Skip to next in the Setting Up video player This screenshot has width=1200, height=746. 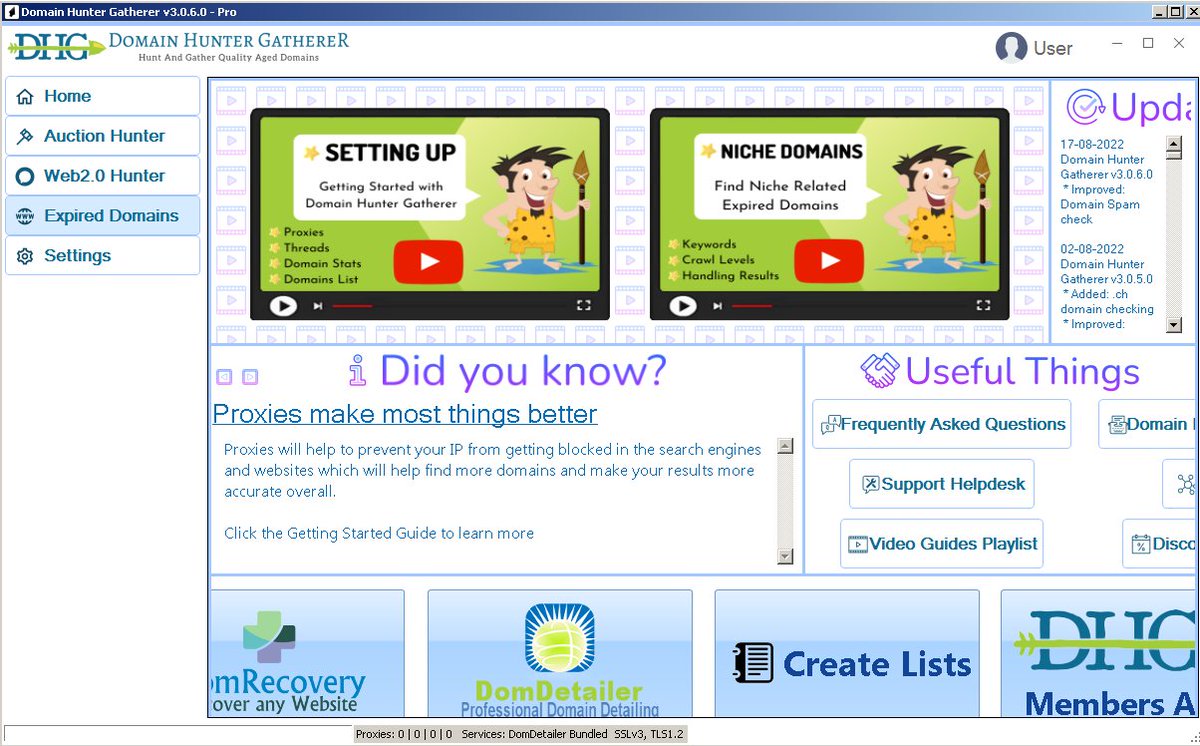318,306
